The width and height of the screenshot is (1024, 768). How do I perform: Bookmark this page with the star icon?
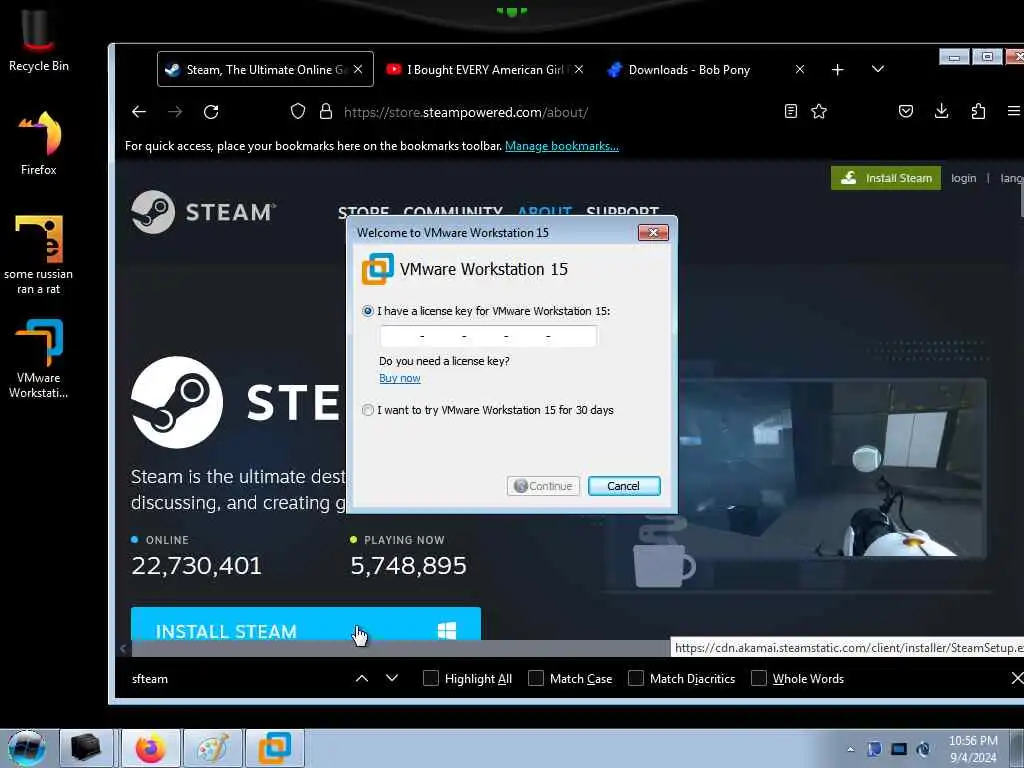819,112
